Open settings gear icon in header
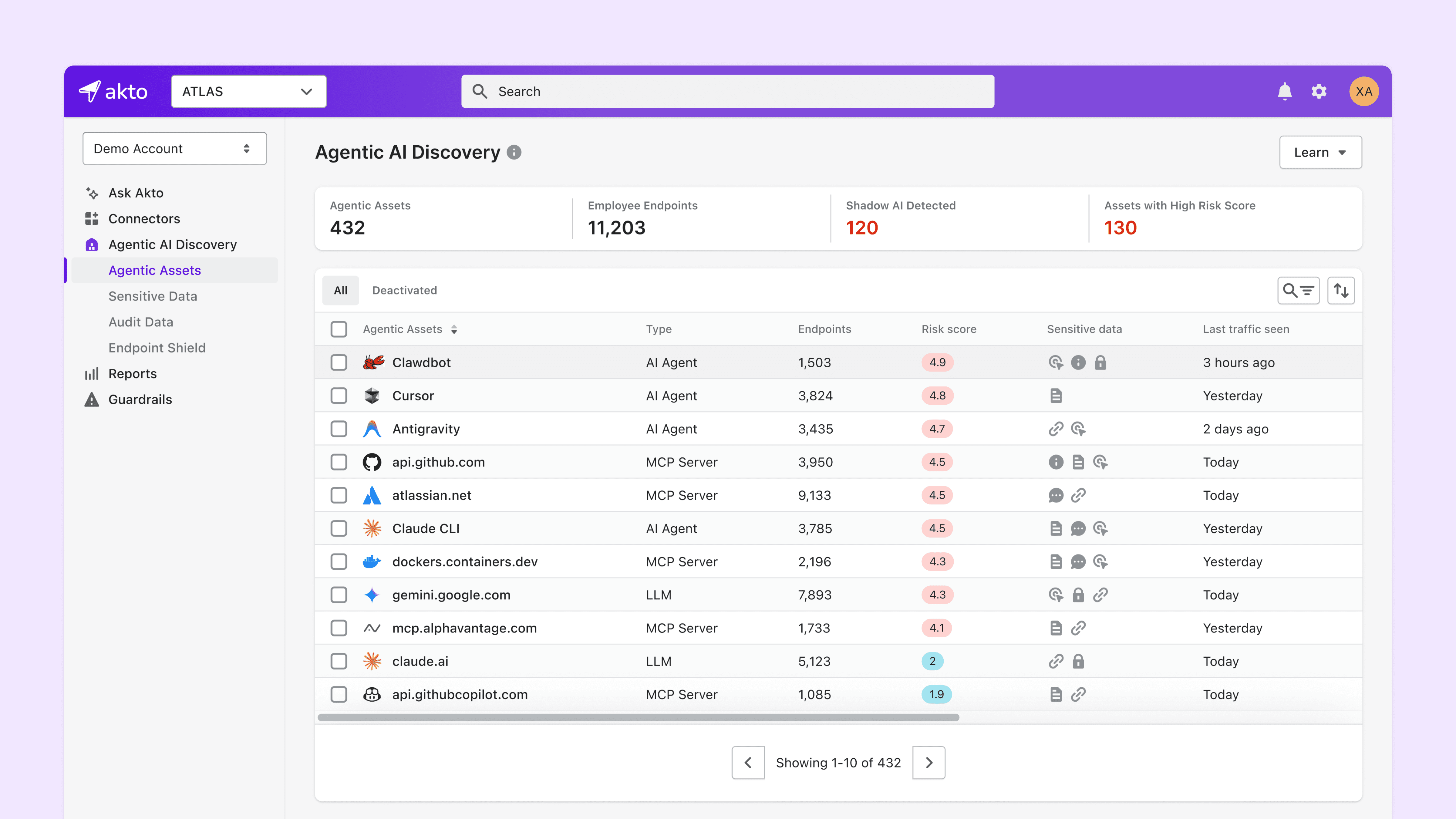1456x819 pixels. 1319,92
